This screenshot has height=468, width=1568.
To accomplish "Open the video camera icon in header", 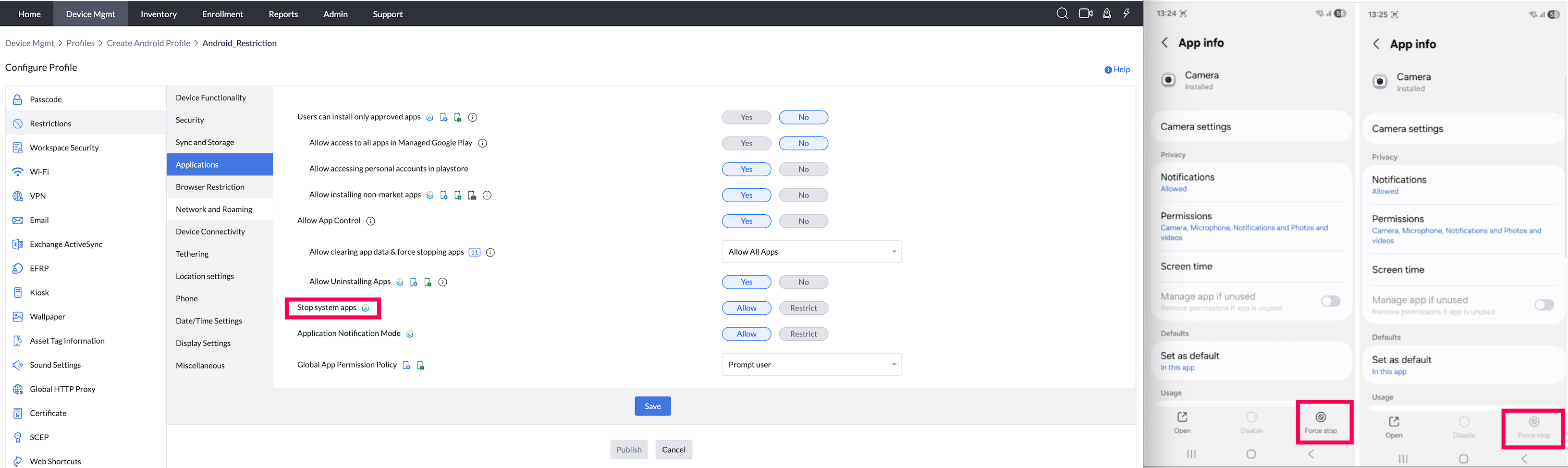I will (1085, 13).
